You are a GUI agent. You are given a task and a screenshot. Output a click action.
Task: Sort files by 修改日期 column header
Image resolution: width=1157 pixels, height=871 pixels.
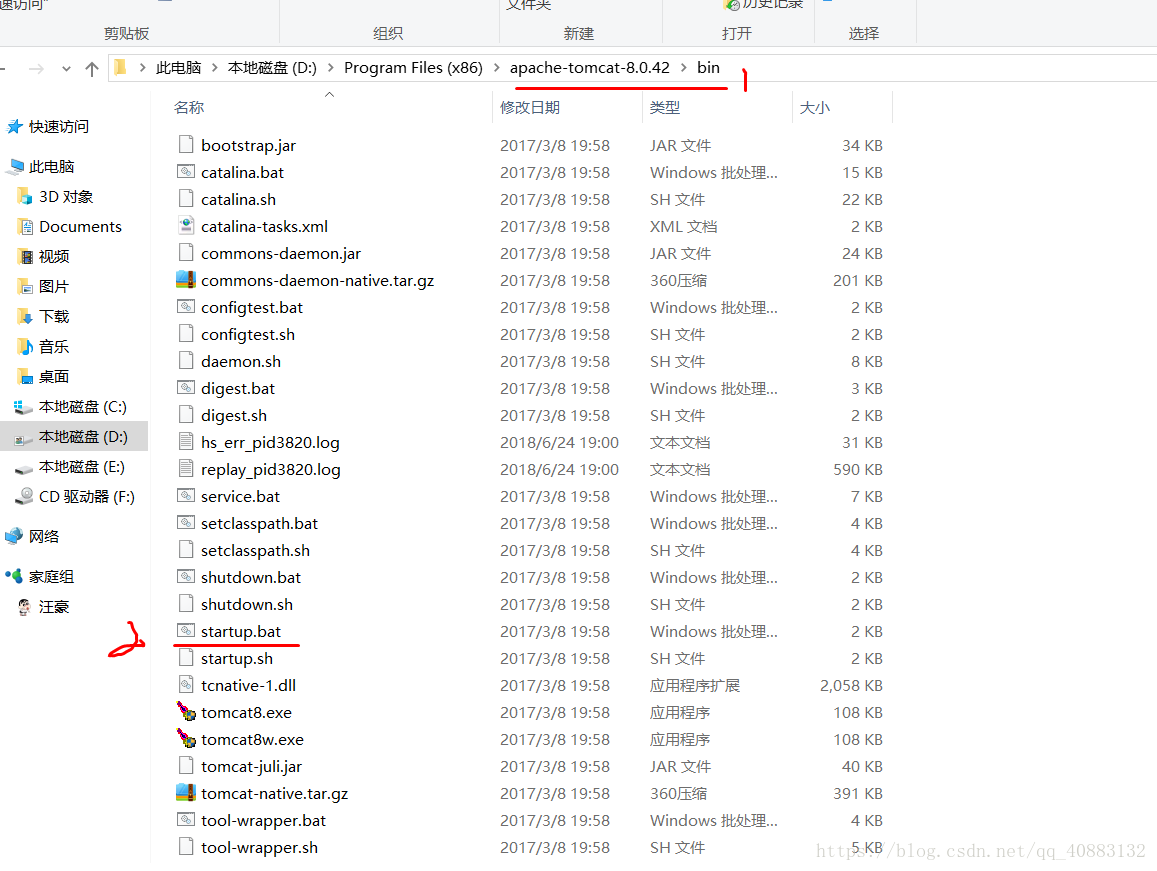(x=530, y=108)
